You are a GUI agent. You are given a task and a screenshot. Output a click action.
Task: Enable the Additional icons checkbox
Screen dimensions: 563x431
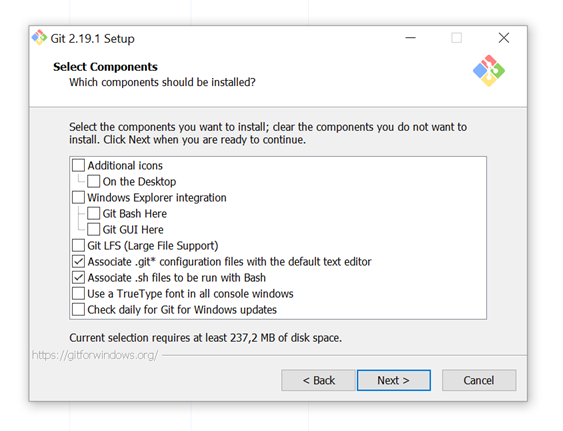click(78, 166)
